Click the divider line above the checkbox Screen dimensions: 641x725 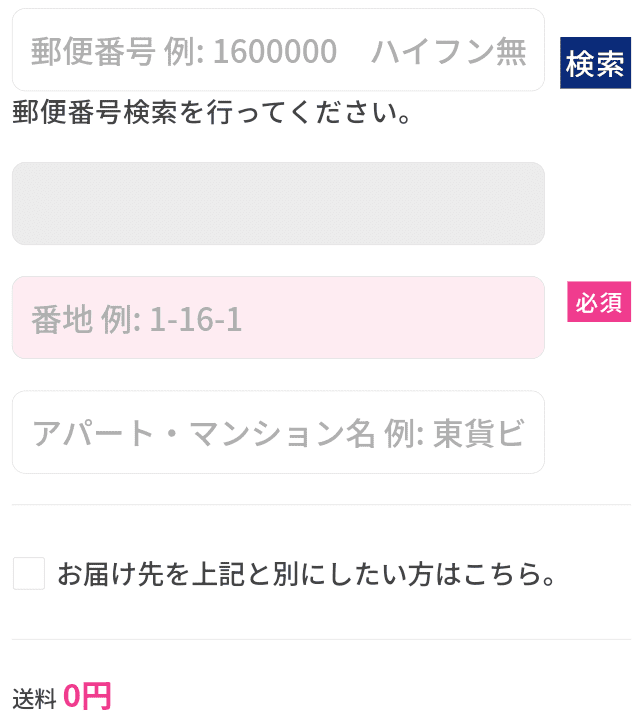click(x=321, y=505)
